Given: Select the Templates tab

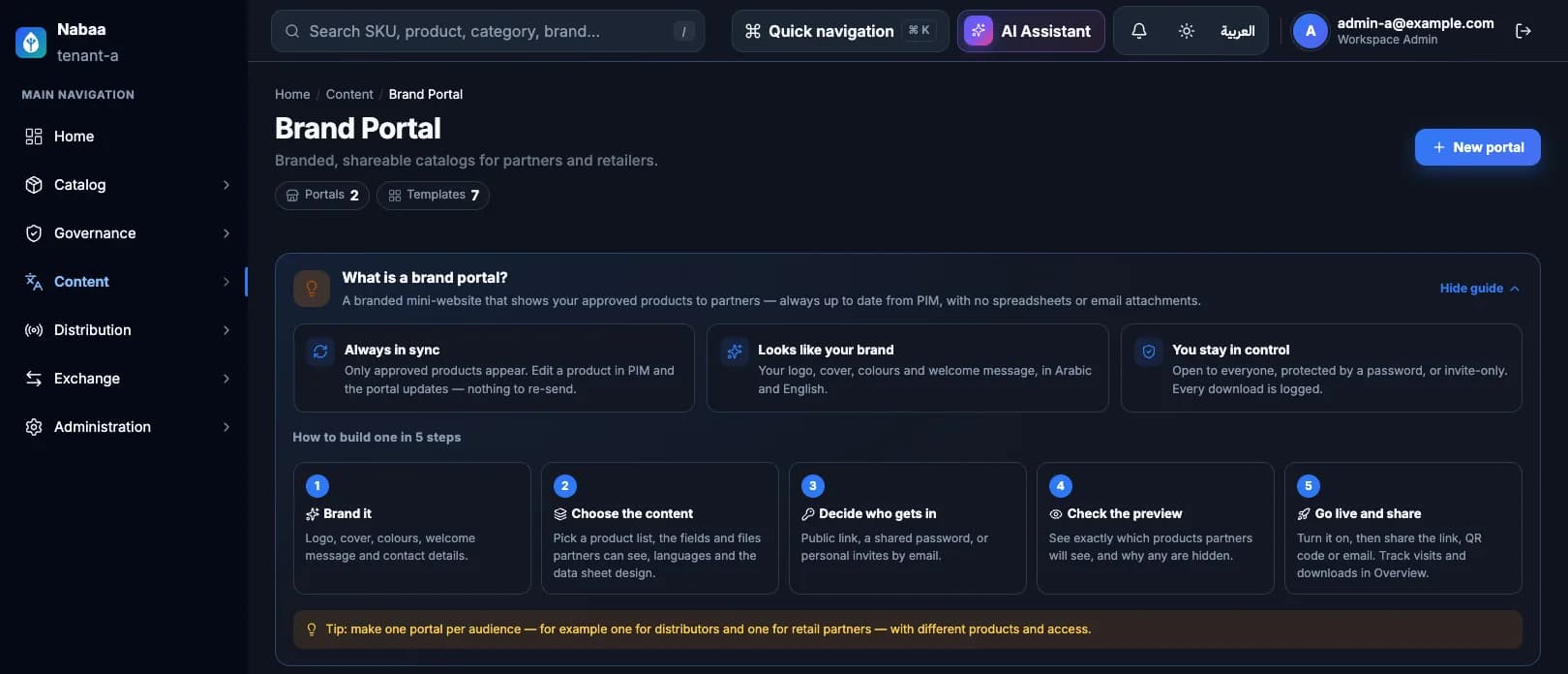Looking at the screenshot, I should pyautogui.click(x=433, y=195).
